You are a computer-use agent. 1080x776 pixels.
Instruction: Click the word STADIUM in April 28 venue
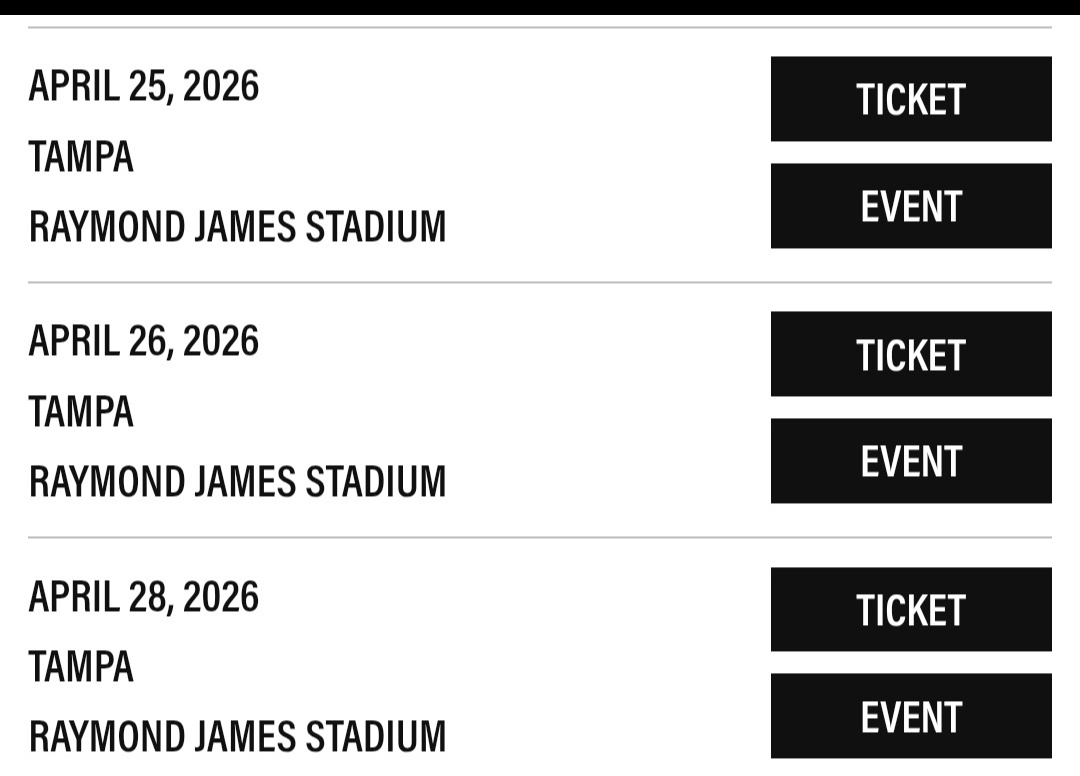pyautogui.click(x=376, y=737)
